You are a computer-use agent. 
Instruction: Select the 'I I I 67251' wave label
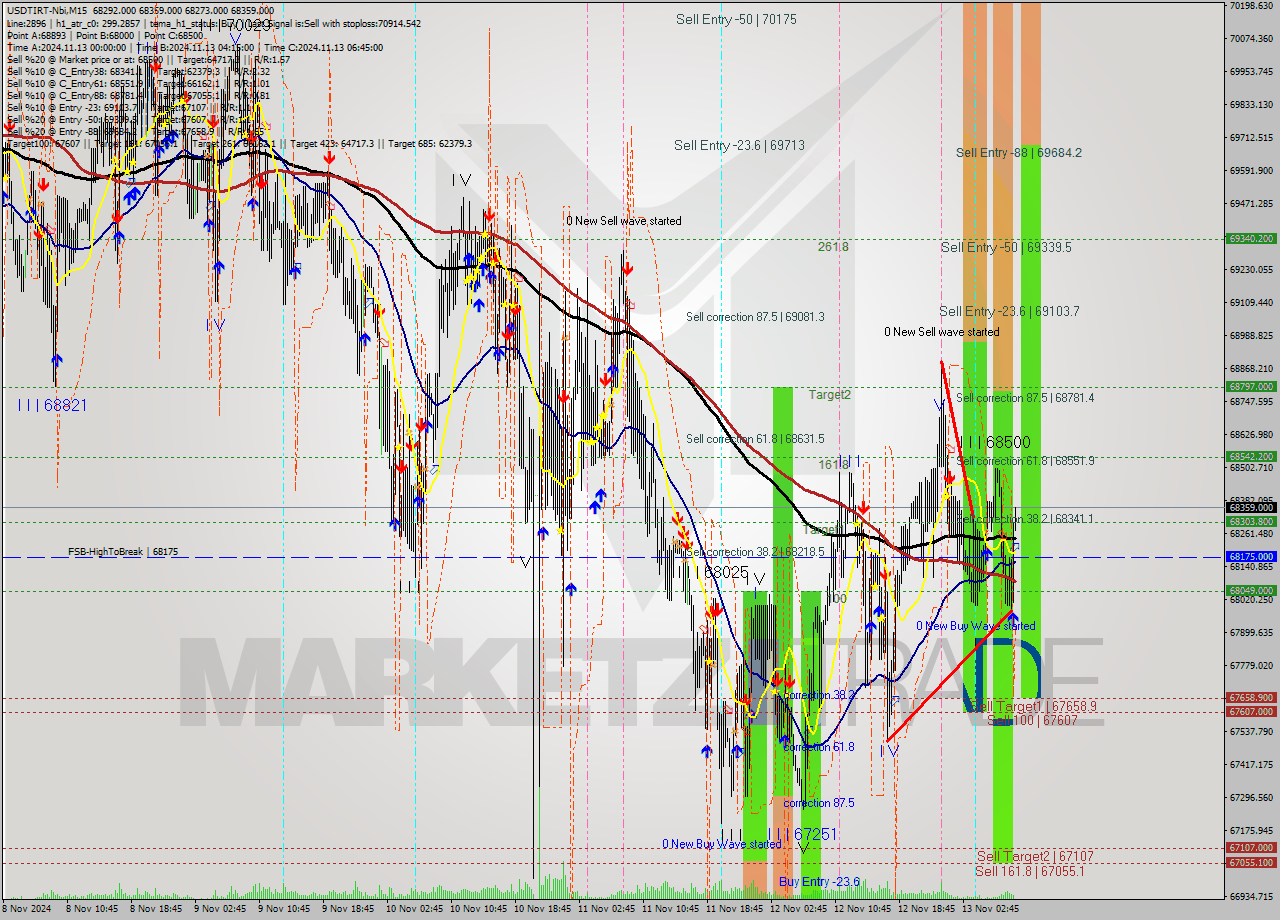point(802,834)
